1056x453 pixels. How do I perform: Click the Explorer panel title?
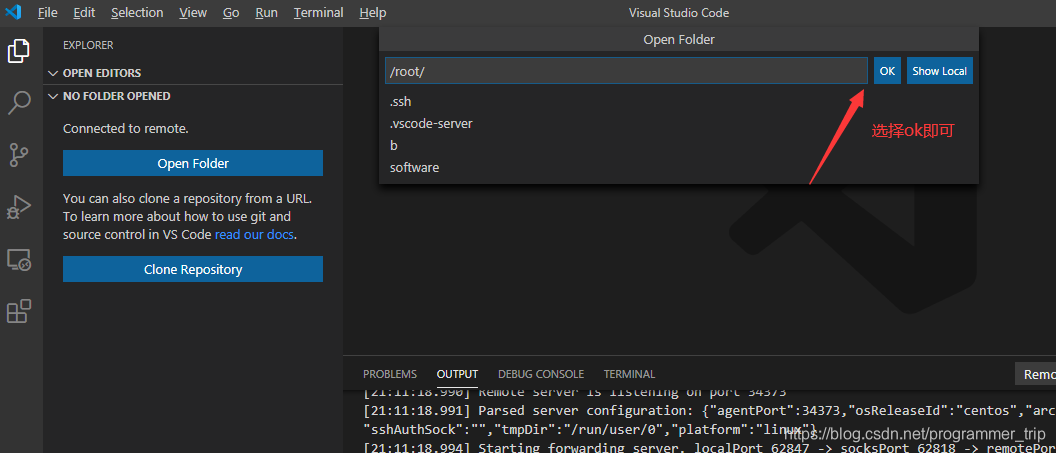point(88,45)
